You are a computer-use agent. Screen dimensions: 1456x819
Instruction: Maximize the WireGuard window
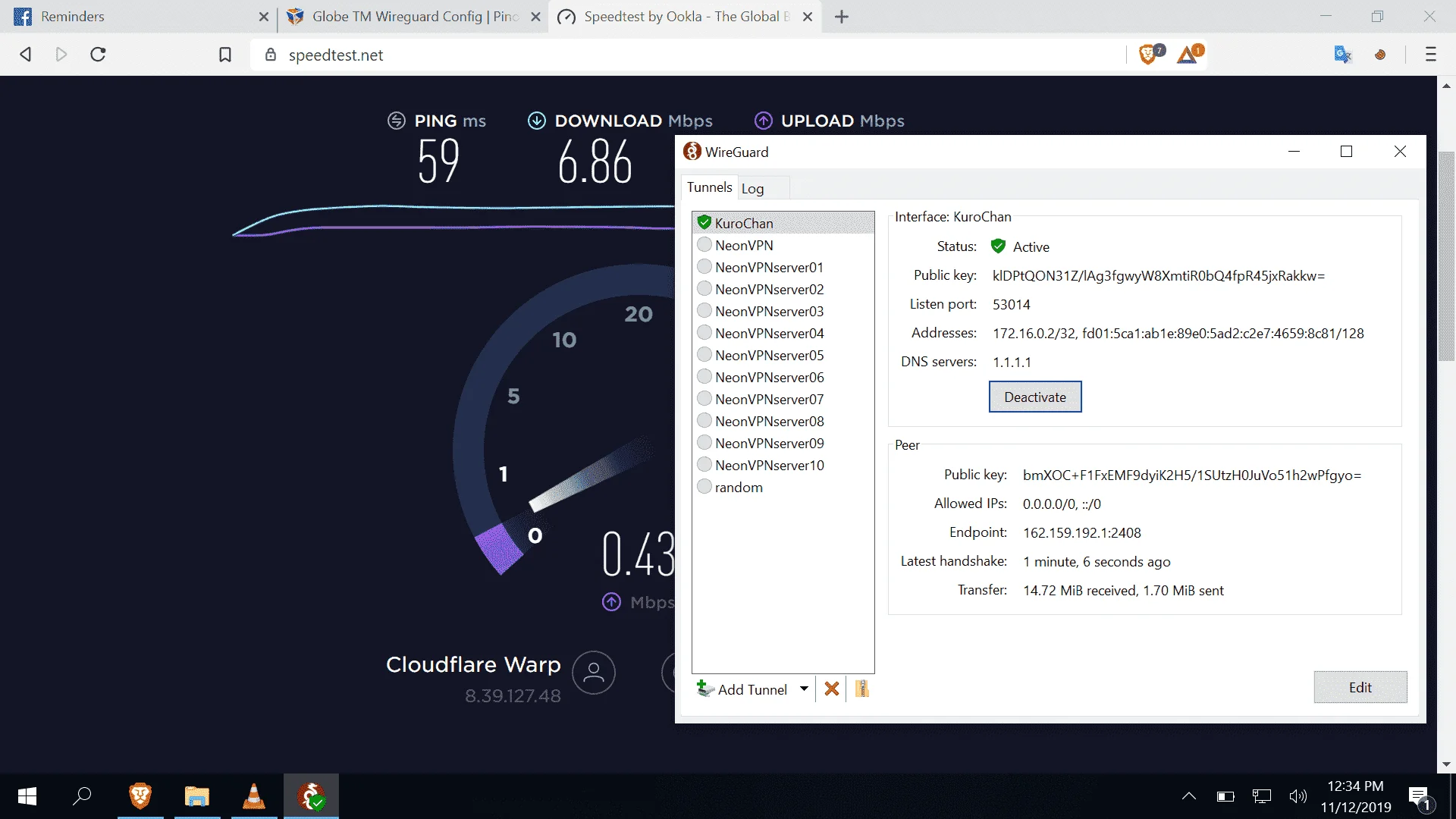click(1347, 152)
